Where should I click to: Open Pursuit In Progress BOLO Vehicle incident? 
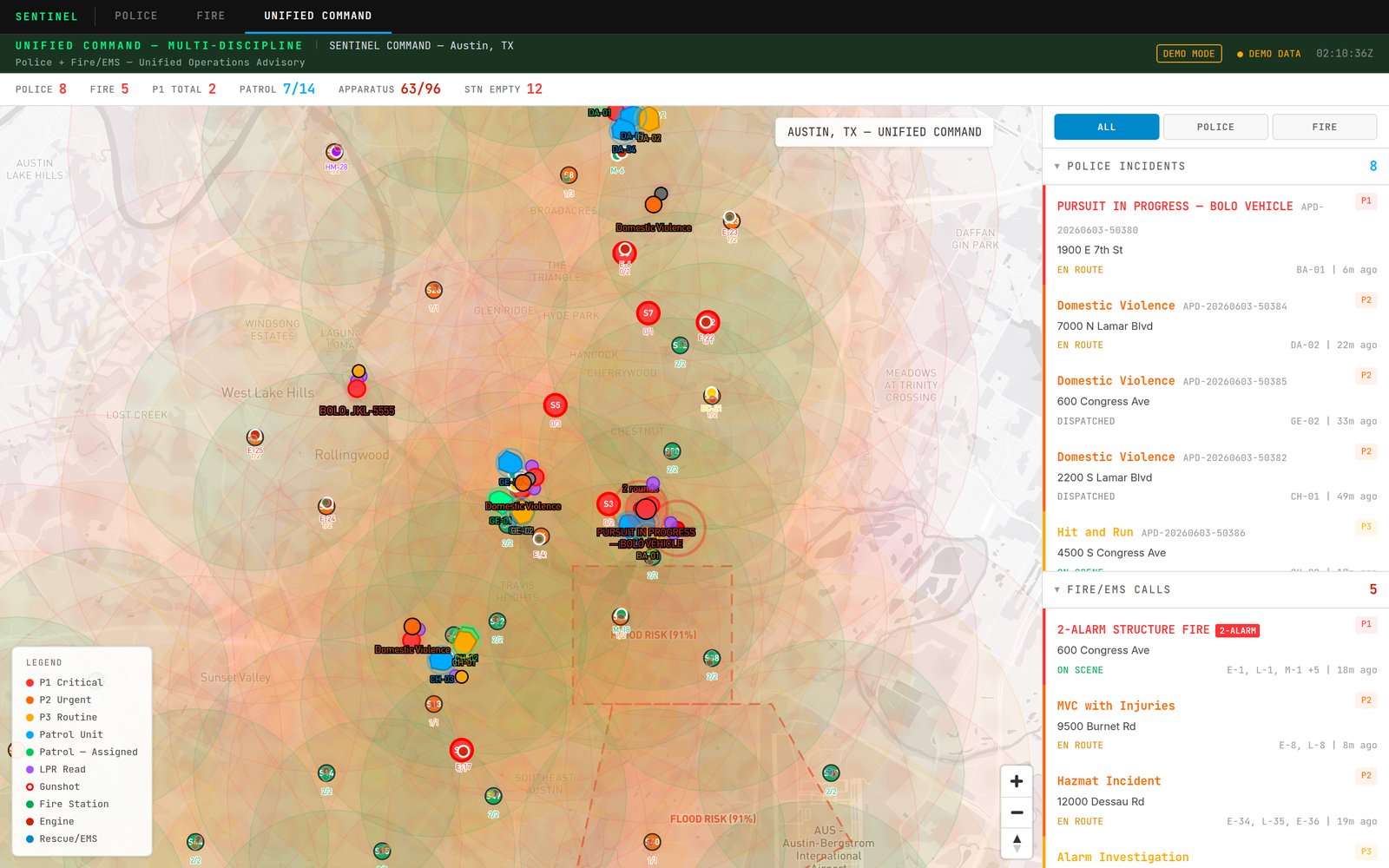pos(1216,236)
